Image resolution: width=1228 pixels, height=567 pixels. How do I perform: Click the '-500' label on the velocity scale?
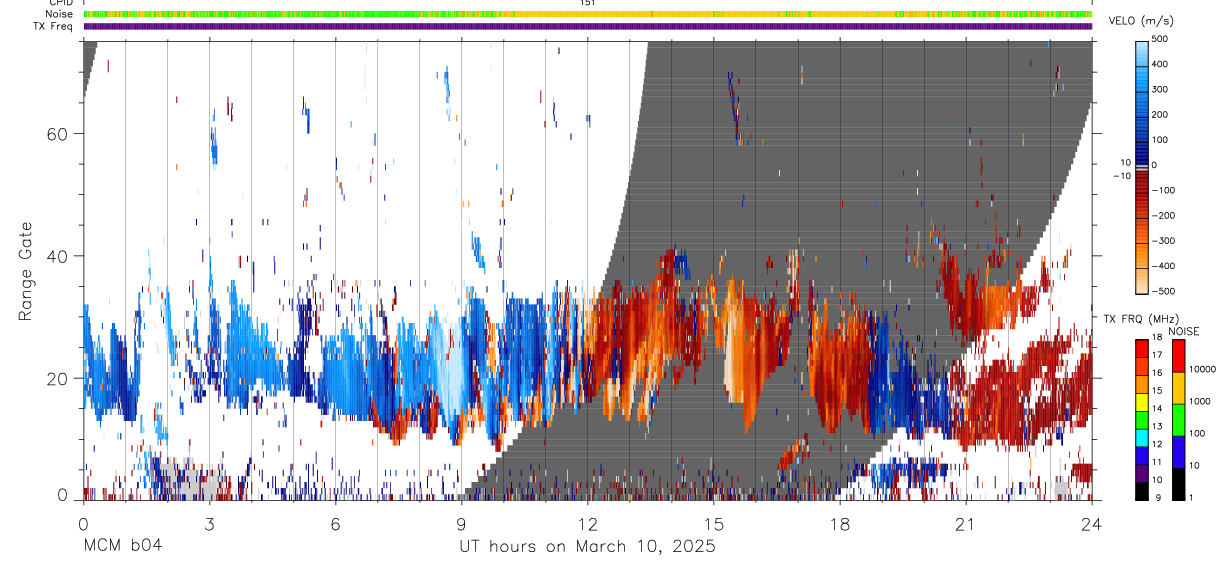point(1163,291)
